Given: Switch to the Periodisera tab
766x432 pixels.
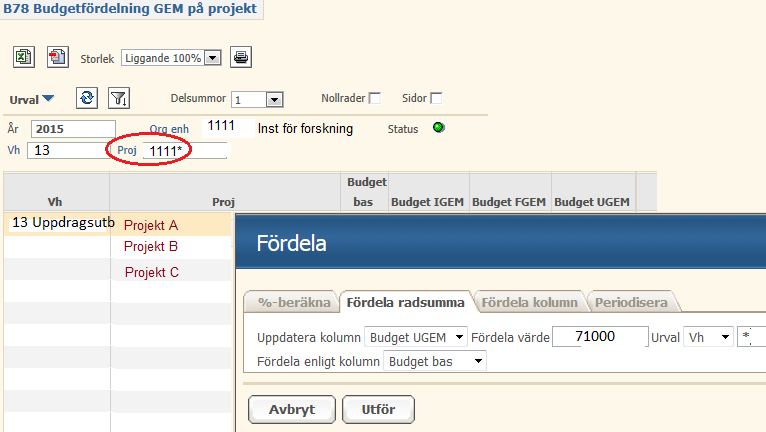Looking at the screenshot, I should coord(631,302).
